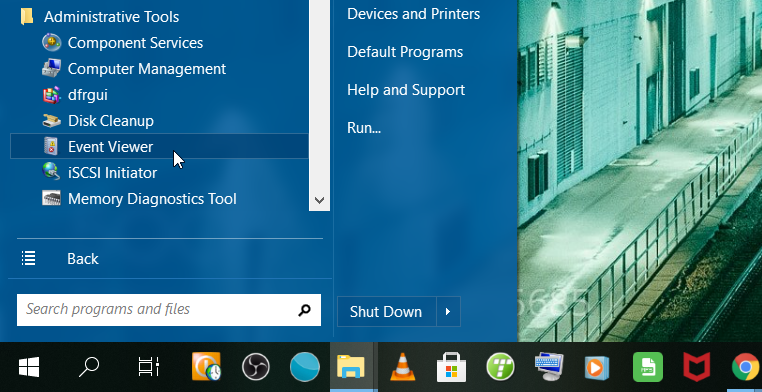Click the Search programs and files field
This screenshot has width=762, height=392.
click(x=169, y=310)
